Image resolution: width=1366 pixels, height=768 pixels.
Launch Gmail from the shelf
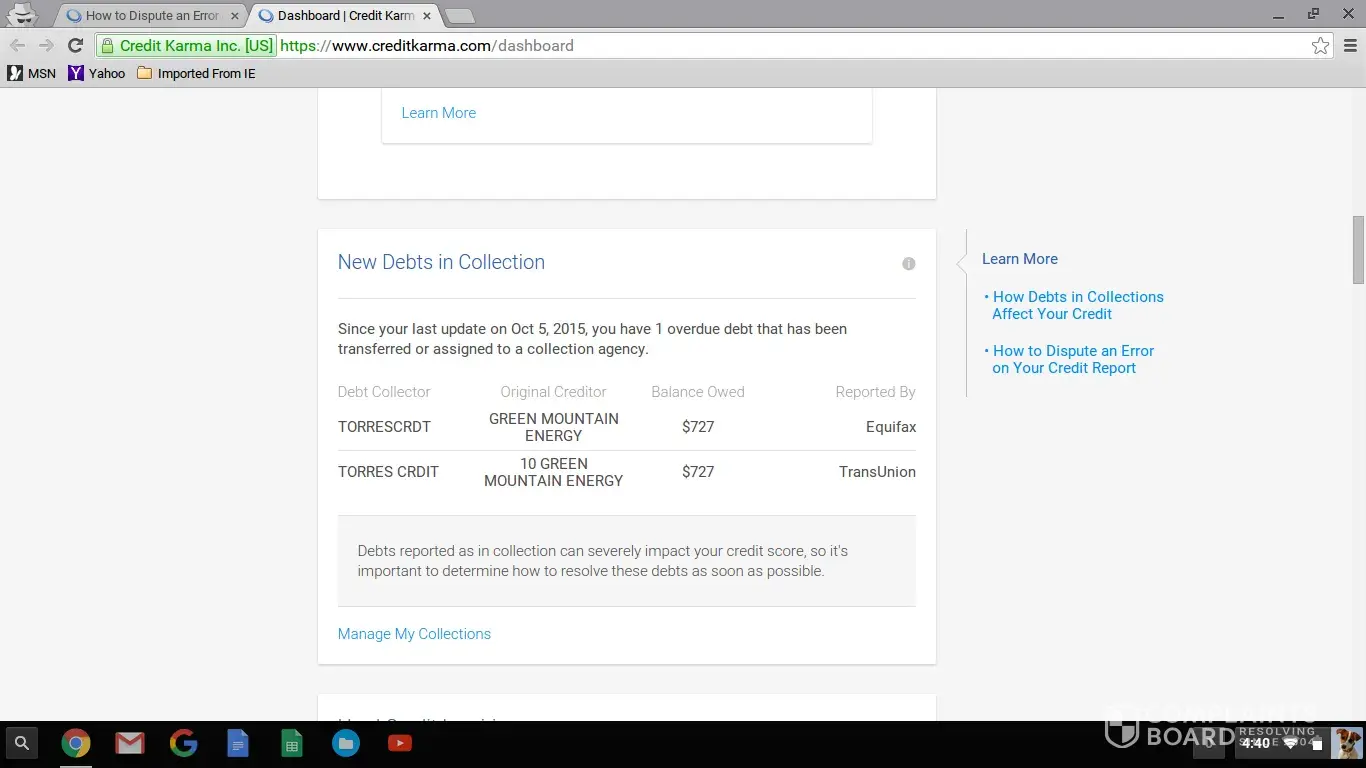tap(130, 743)
